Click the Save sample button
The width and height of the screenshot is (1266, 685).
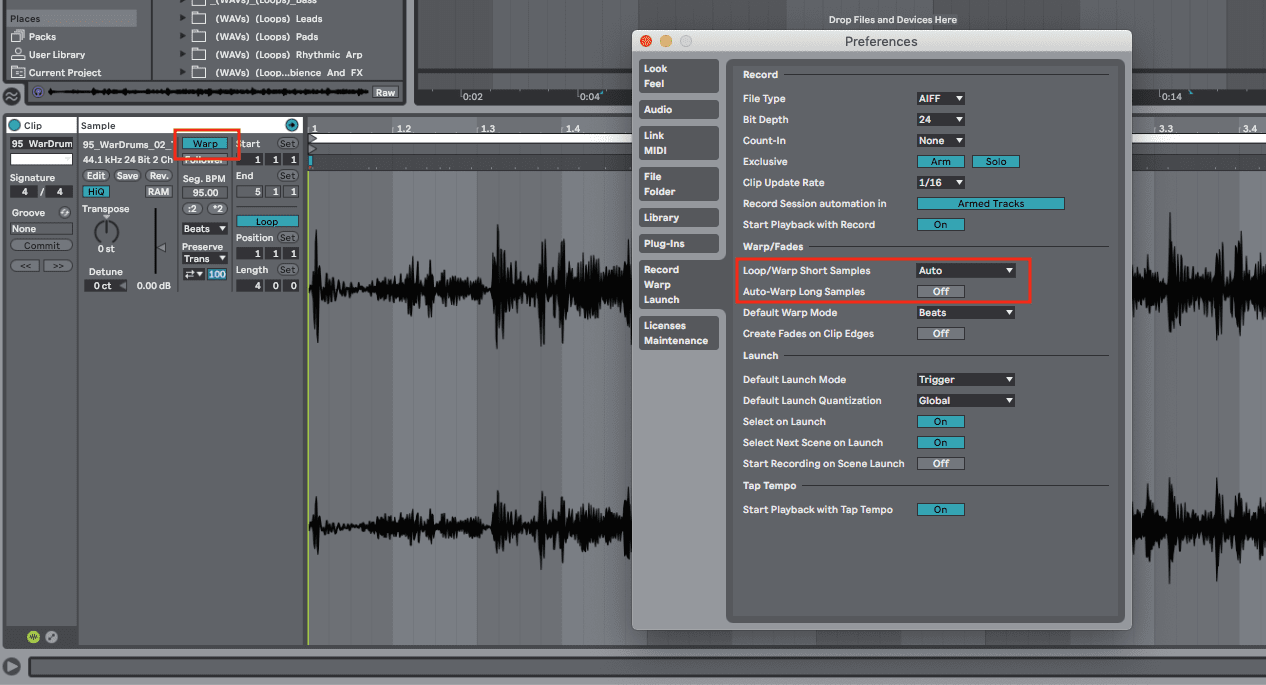tap(127, 176)
